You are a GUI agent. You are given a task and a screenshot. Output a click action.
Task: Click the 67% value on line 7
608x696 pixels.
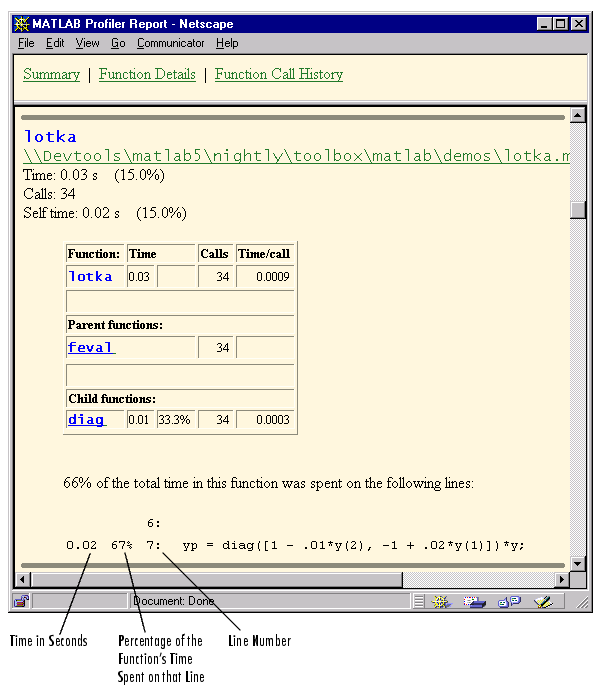pos(122,545)
